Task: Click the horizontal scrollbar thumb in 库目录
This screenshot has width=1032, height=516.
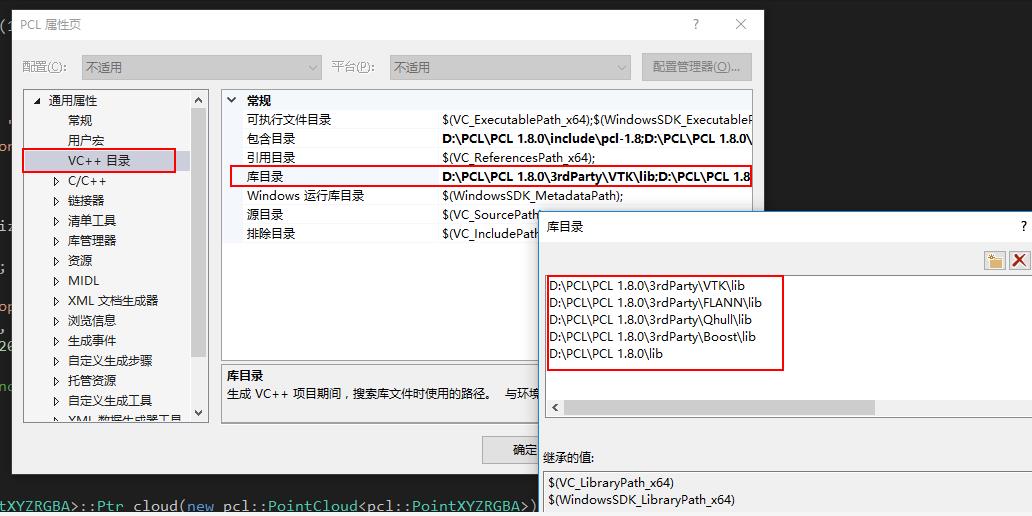Action: 719,408
